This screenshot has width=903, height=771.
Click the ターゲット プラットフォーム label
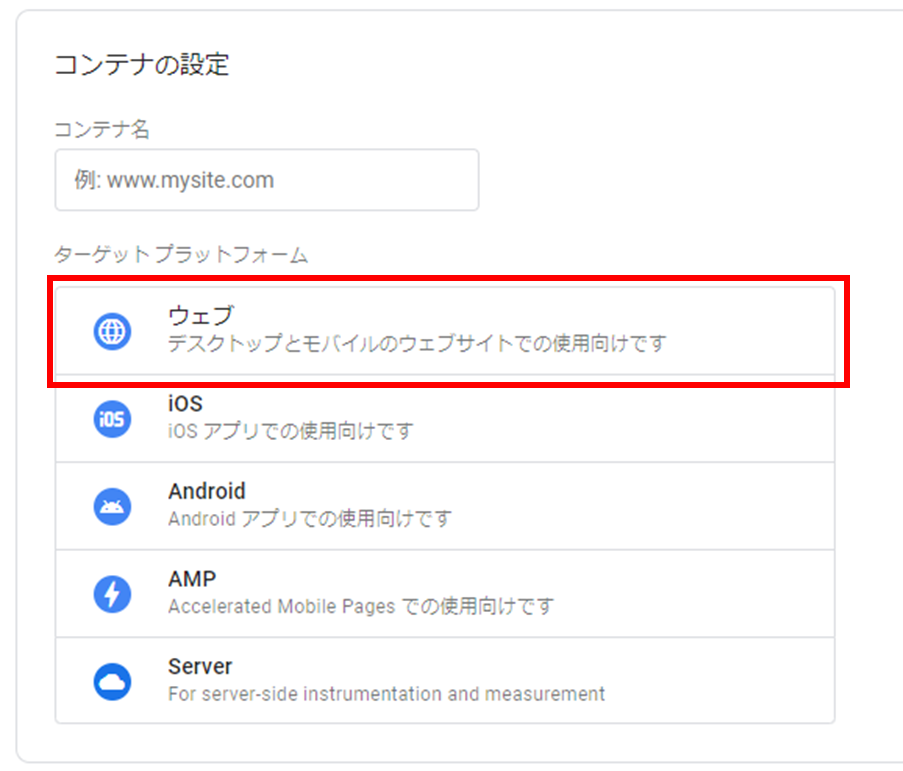[181, 254]
